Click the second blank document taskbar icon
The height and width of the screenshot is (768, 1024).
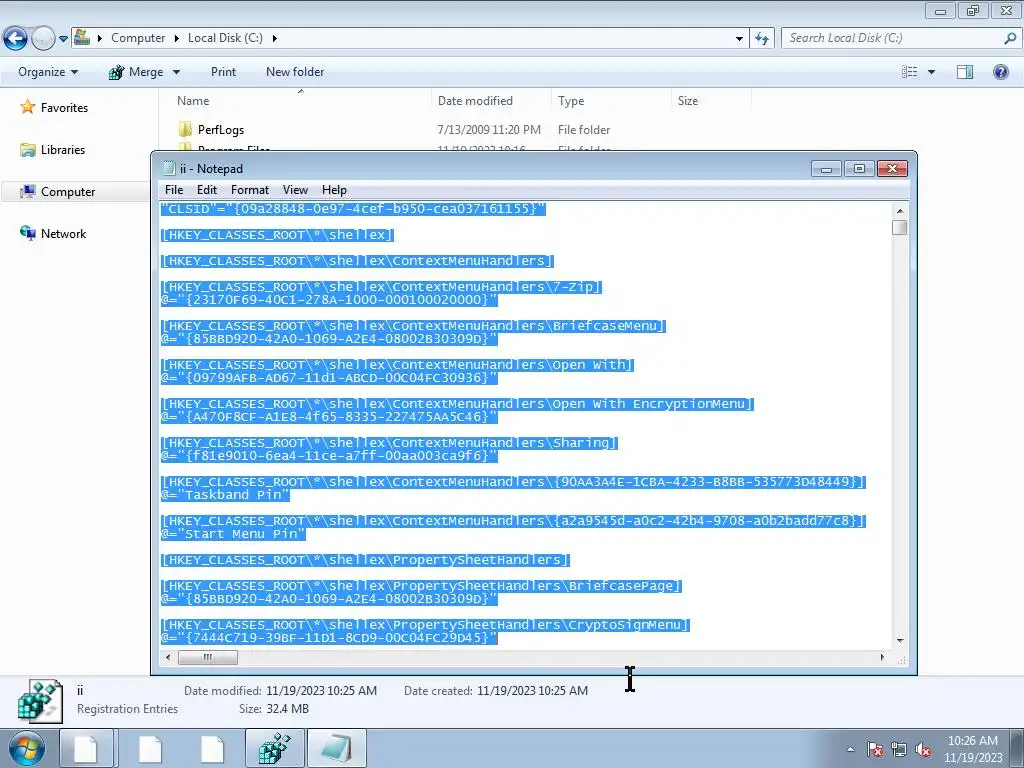pyautogui.click(x=150, y=748)
